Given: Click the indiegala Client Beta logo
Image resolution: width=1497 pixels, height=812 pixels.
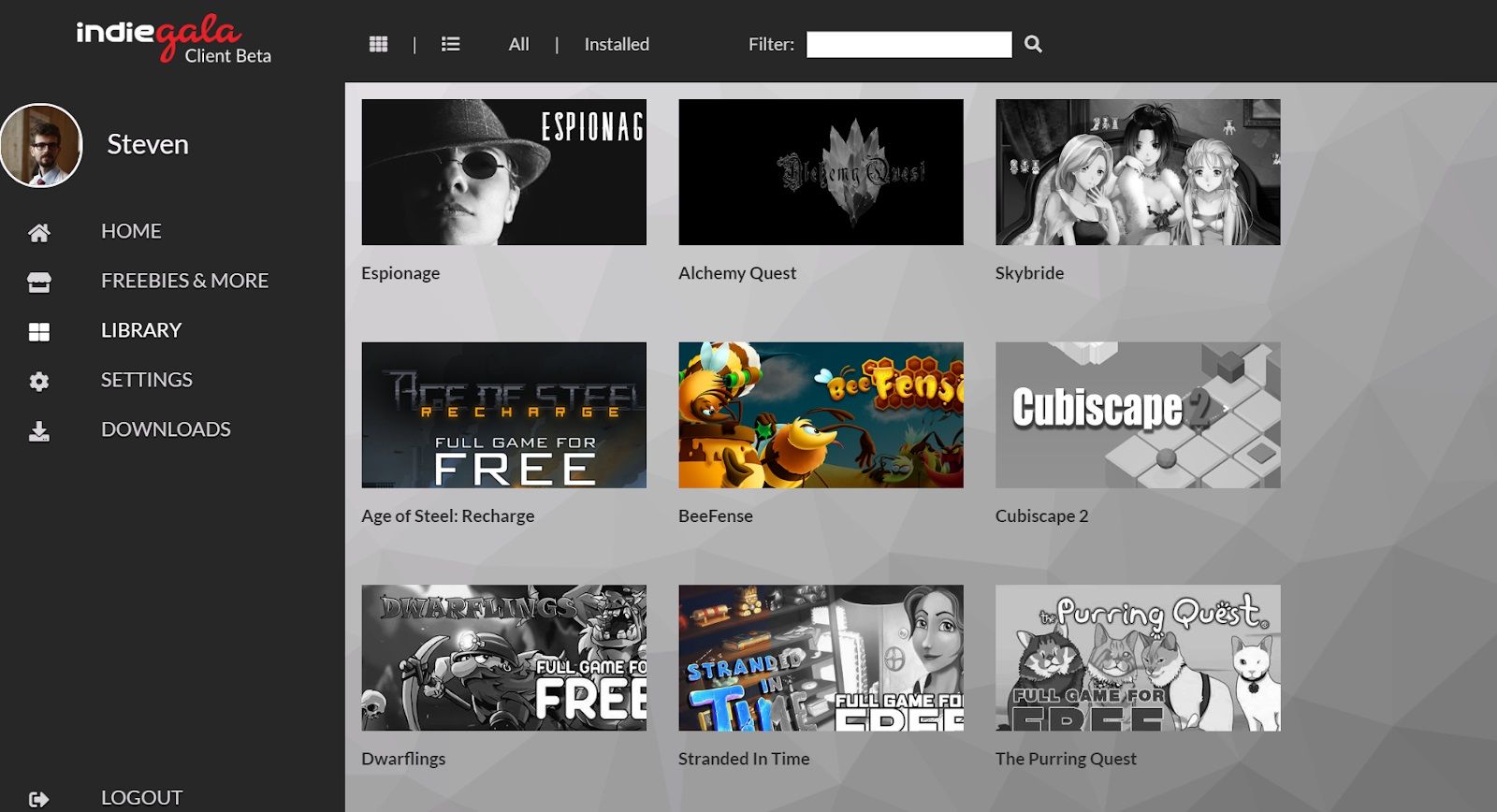Looking at the screenshot, I should 173,40.
